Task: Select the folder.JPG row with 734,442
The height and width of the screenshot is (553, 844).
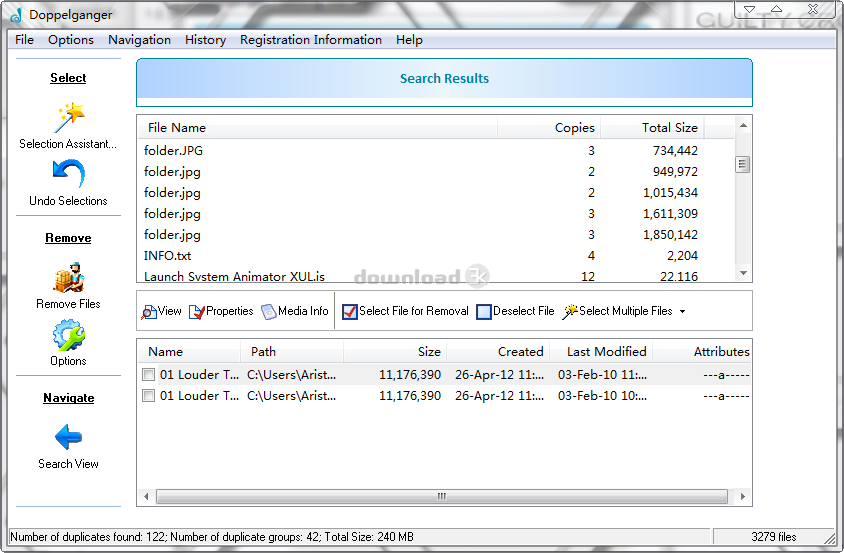Action: pos(436,151)
